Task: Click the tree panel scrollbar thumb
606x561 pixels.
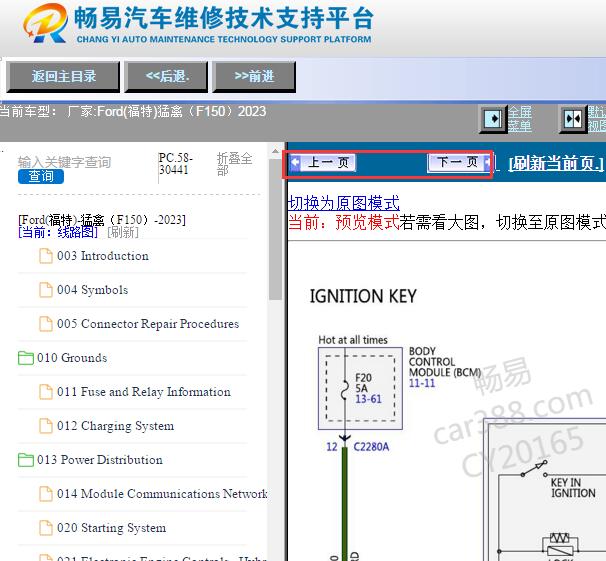Action: coord(276,230)
